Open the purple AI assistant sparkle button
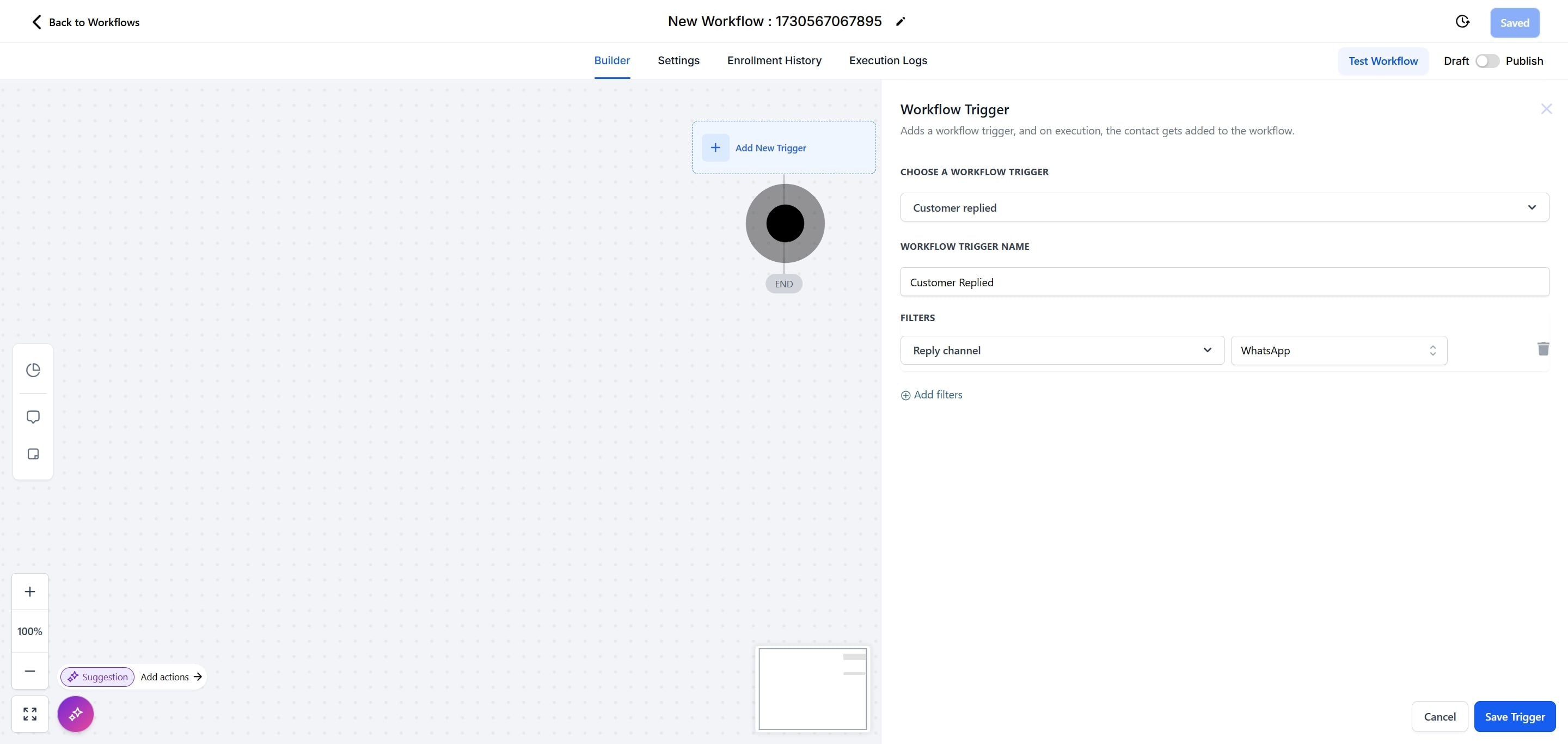This screenshot has height=744, width=1568. point(76,714)
